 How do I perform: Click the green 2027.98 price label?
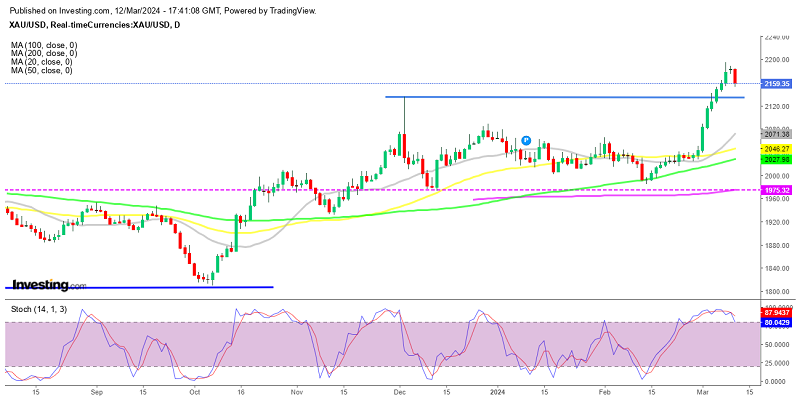tap(776, 159)
